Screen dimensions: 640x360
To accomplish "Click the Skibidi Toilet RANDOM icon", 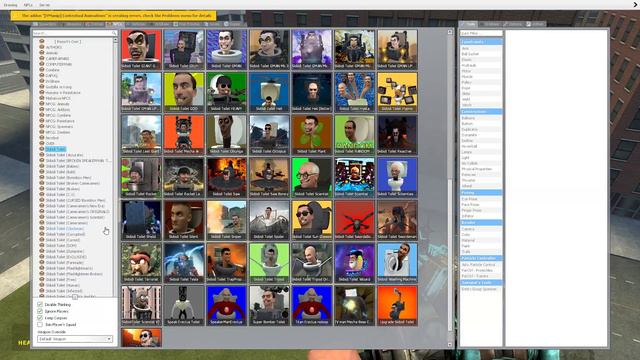I will (x=354, y=135).
